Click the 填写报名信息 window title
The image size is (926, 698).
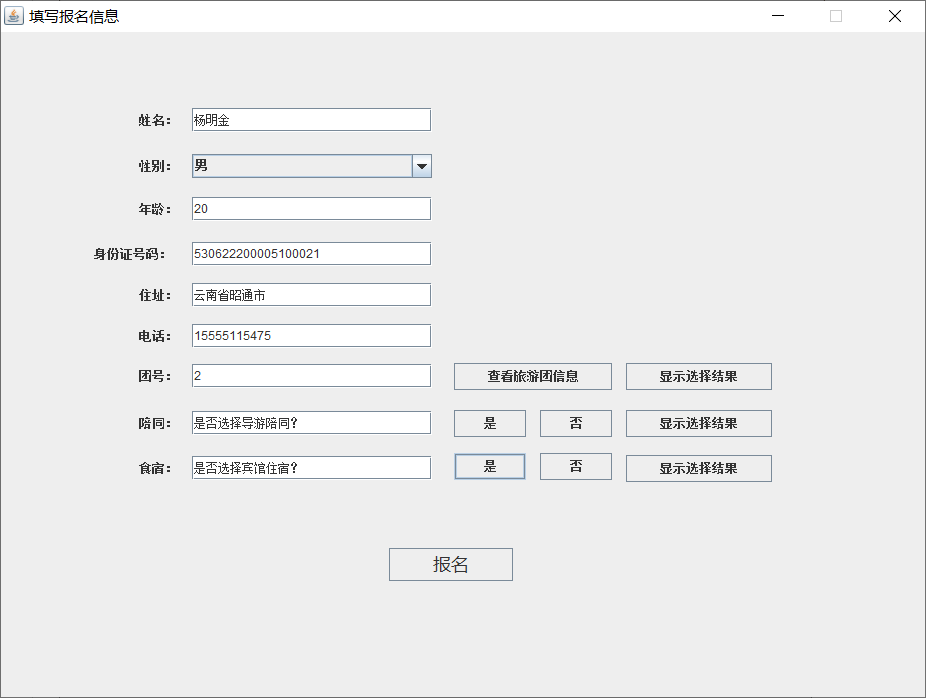click(x=74, y=17)
